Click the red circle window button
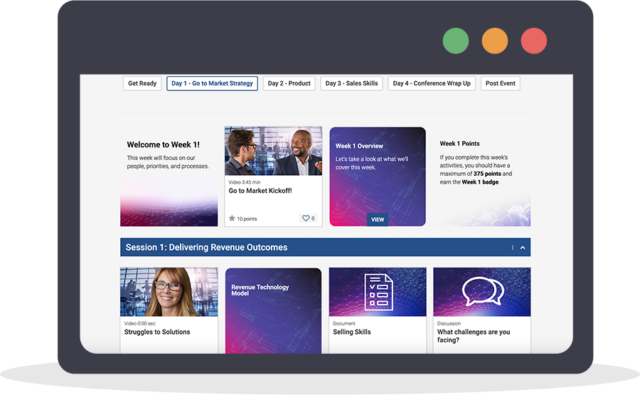The width and height of the screenshot is (640, 395). coord(534,41)
